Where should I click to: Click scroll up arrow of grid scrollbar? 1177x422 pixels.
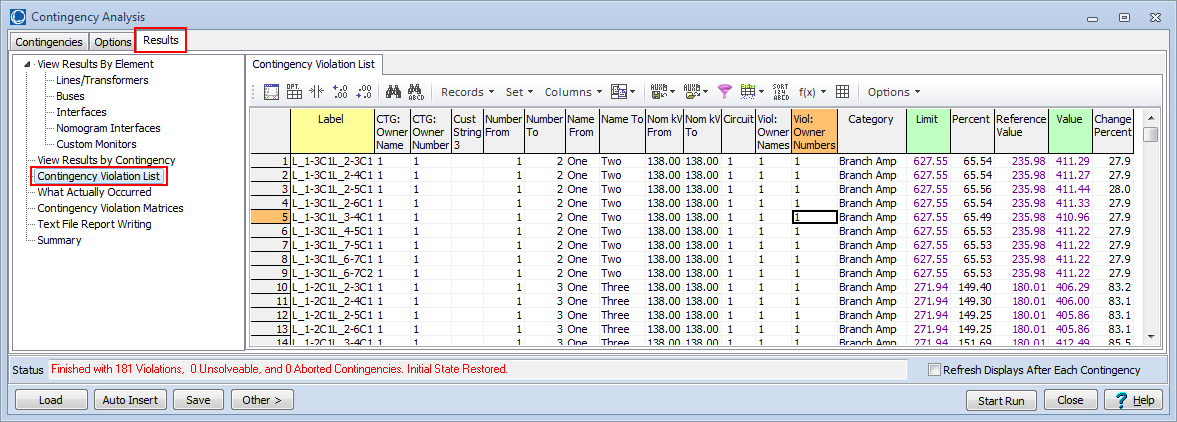click(1150, 118)
